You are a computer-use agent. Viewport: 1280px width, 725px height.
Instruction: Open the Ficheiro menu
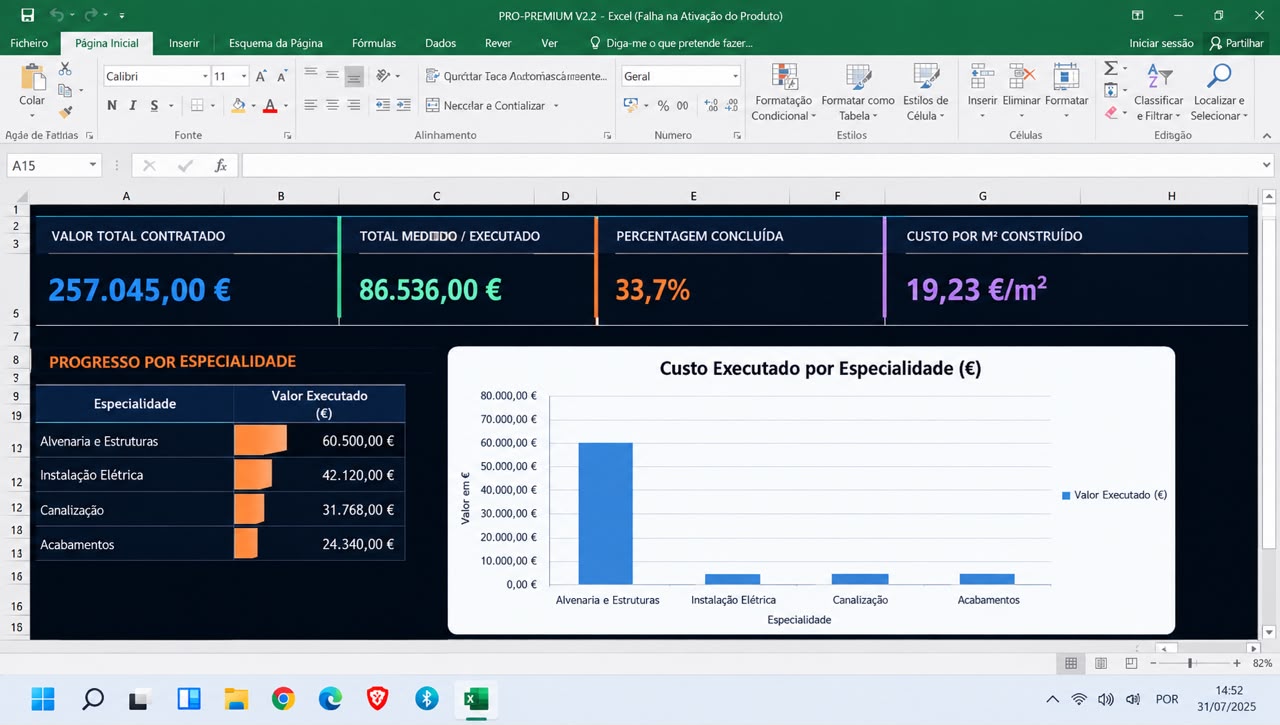click(x=29, y=43)
